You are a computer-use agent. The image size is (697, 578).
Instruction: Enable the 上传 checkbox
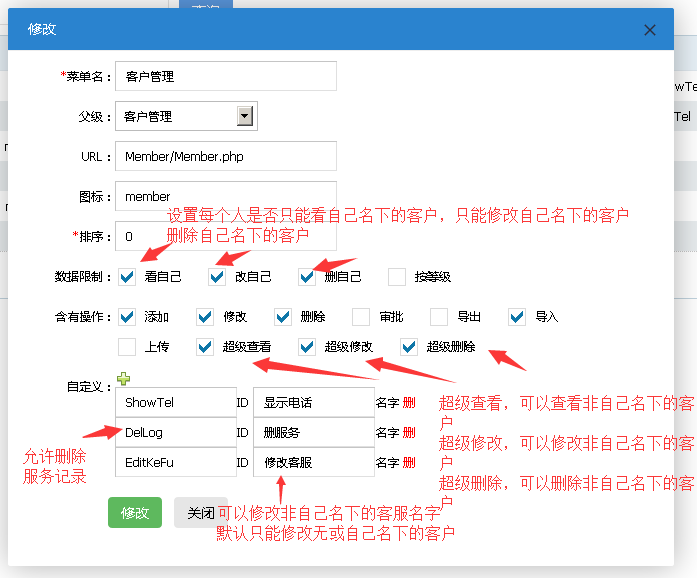click(127, 347)
